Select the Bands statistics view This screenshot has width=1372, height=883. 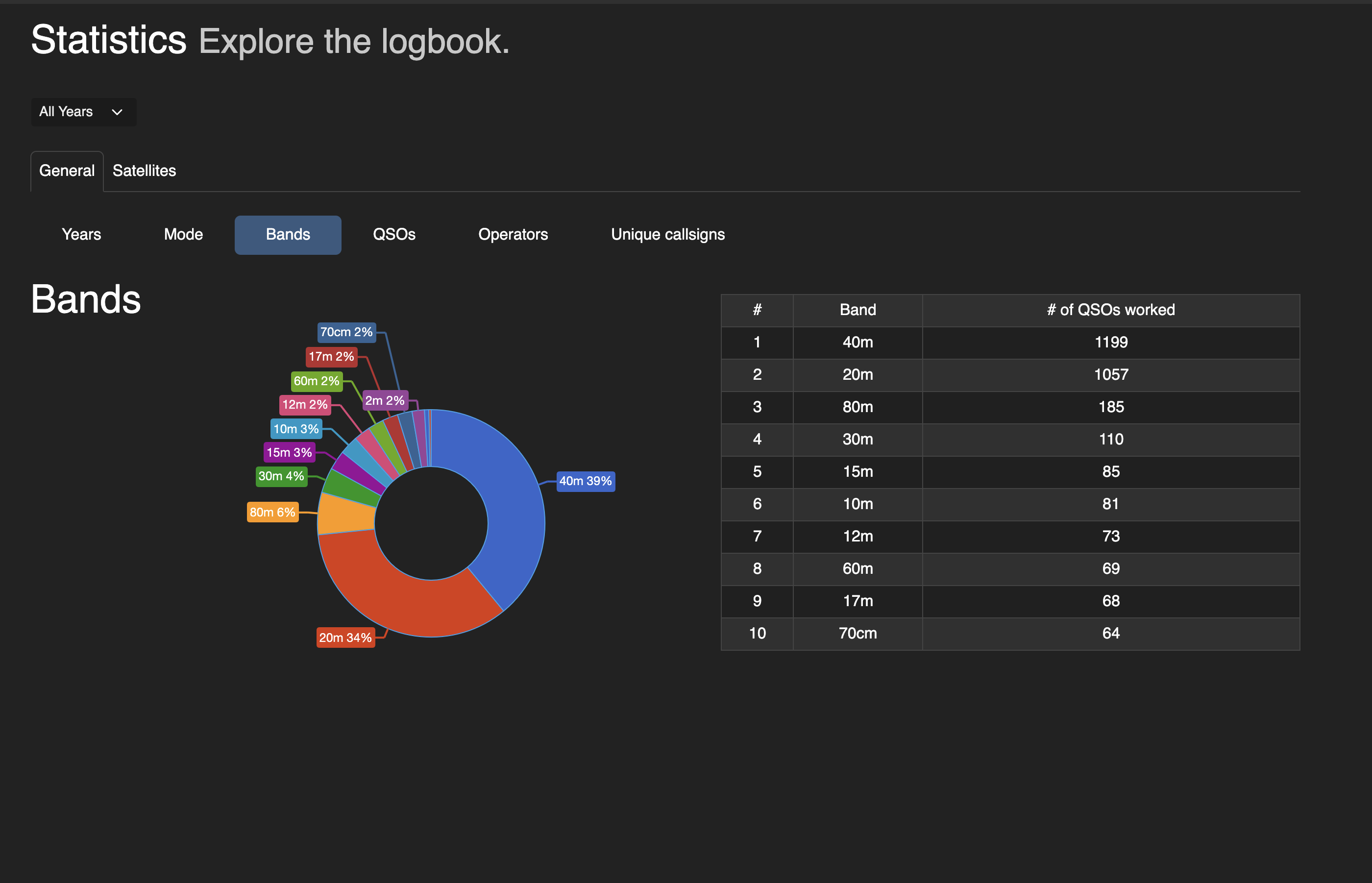pos(287,235)
